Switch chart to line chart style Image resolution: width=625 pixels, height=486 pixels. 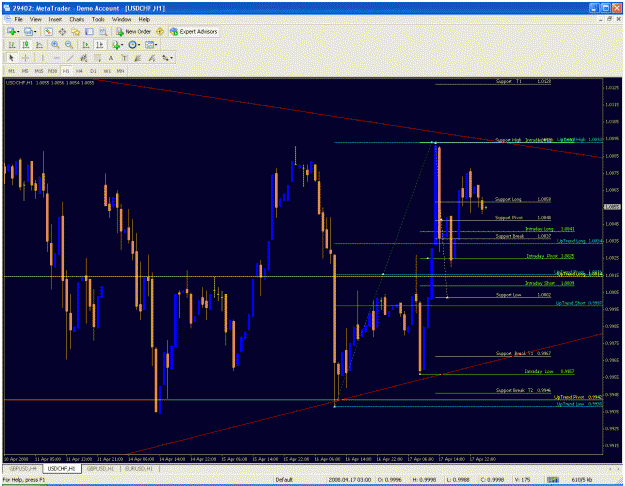(x=39, y=45)
